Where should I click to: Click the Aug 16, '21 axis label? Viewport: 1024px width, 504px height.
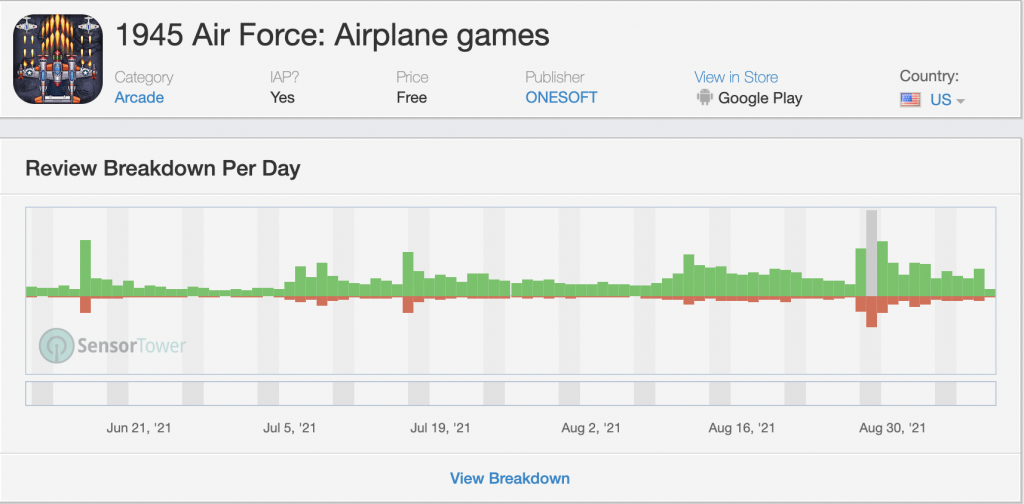742,428
